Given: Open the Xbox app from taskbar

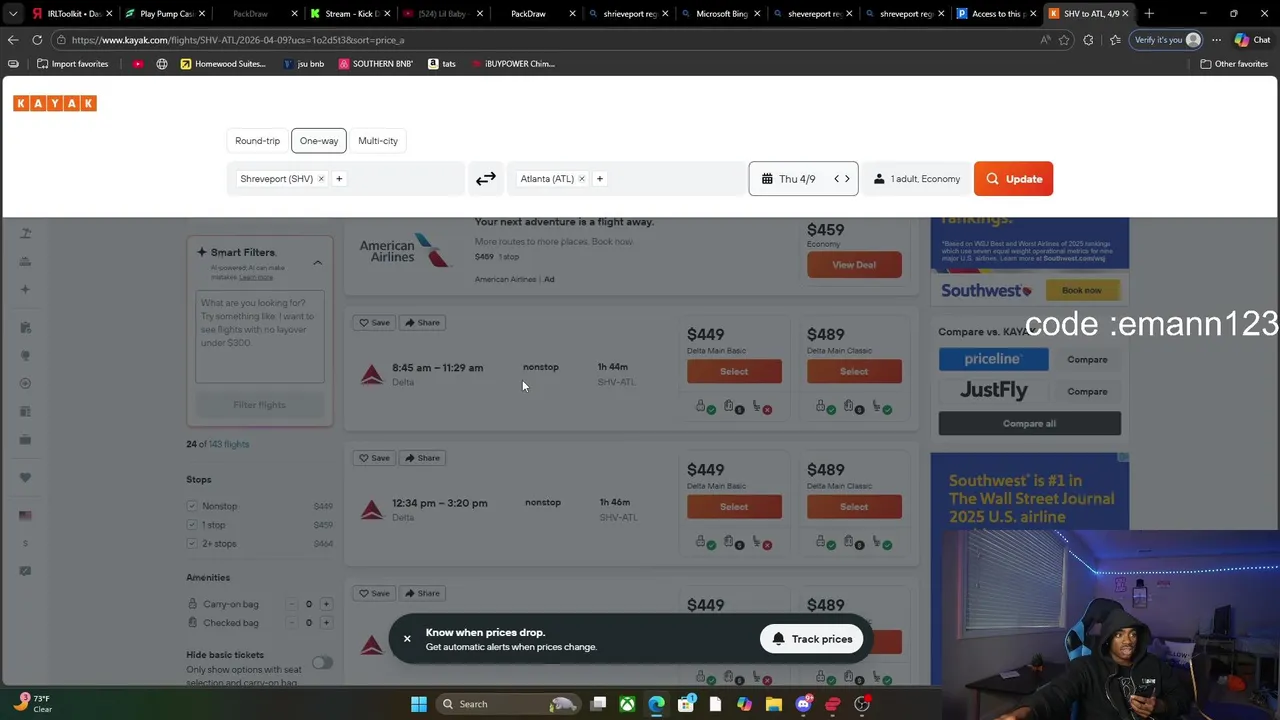Looking at the screenshot, I should coord(627,704).
